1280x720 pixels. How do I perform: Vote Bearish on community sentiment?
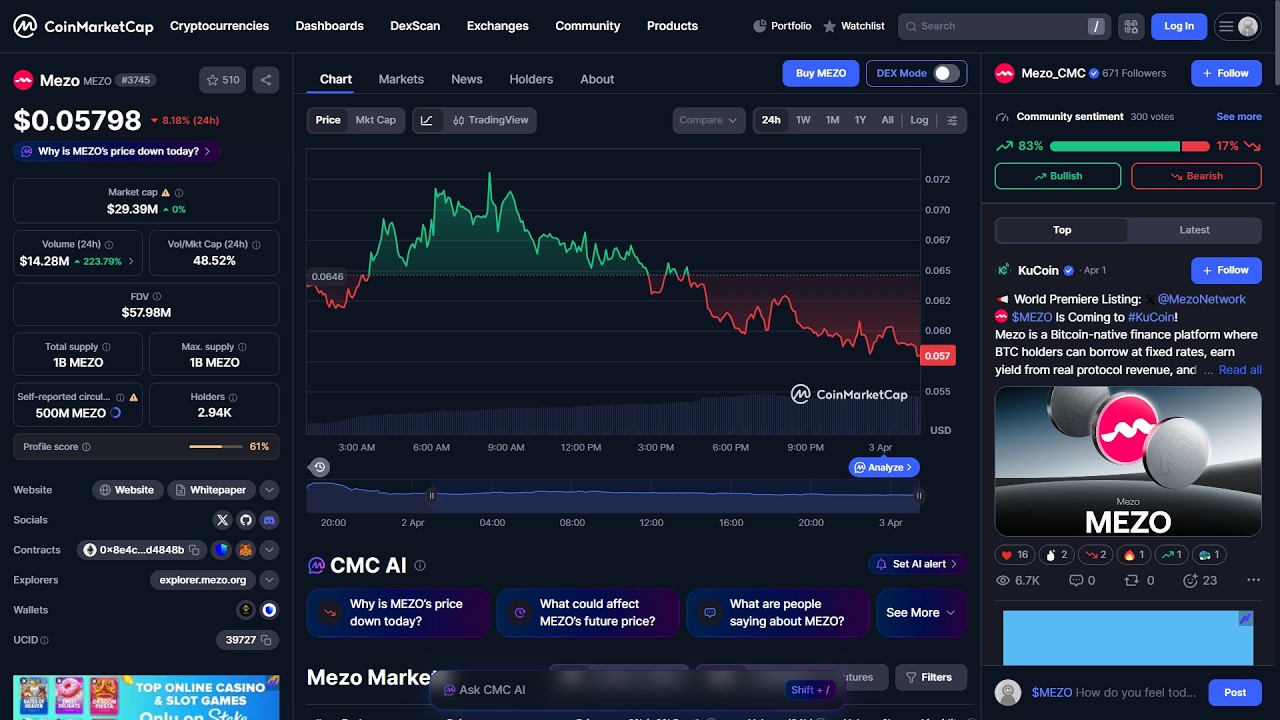[1196, 176]
